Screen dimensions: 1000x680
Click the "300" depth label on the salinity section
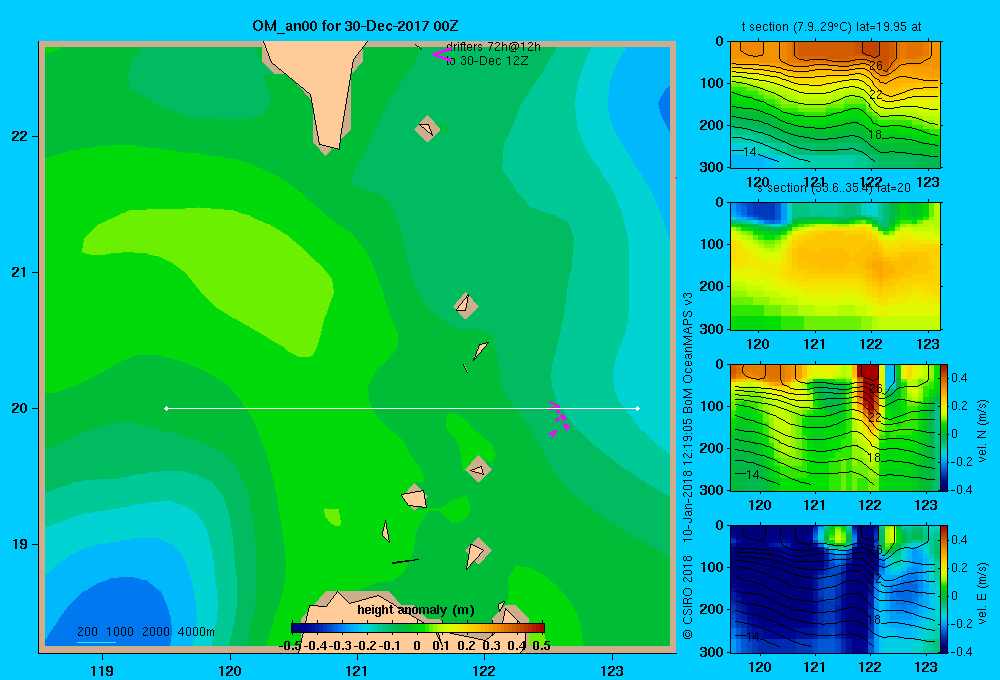click(x=712, y=329)
